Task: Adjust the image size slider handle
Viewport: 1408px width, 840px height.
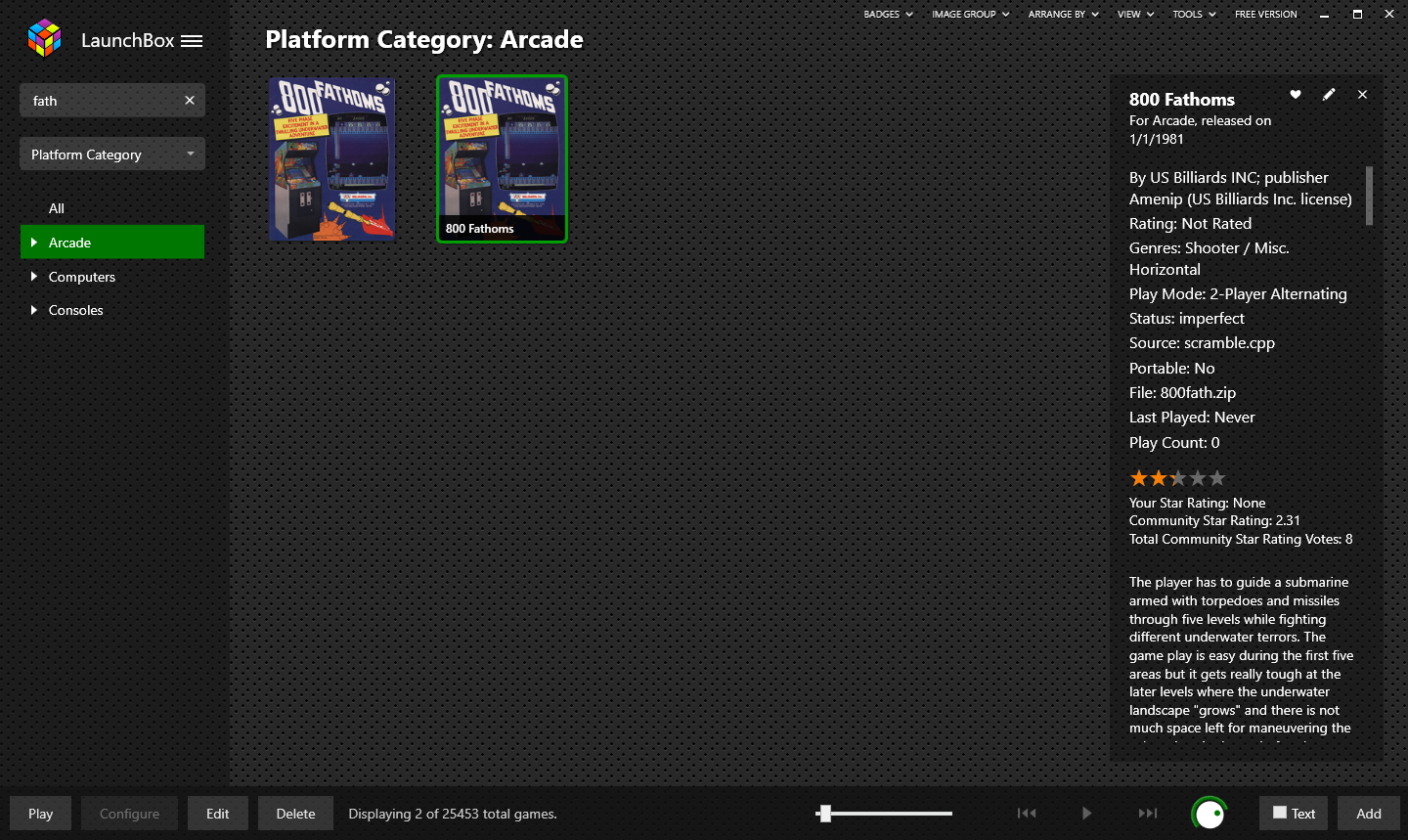Action: [x=825, y=813]
